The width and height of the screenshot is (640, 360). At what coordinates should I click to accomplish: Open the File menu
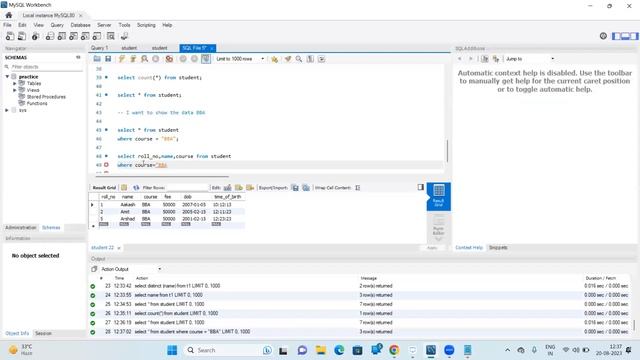point(7,25)
